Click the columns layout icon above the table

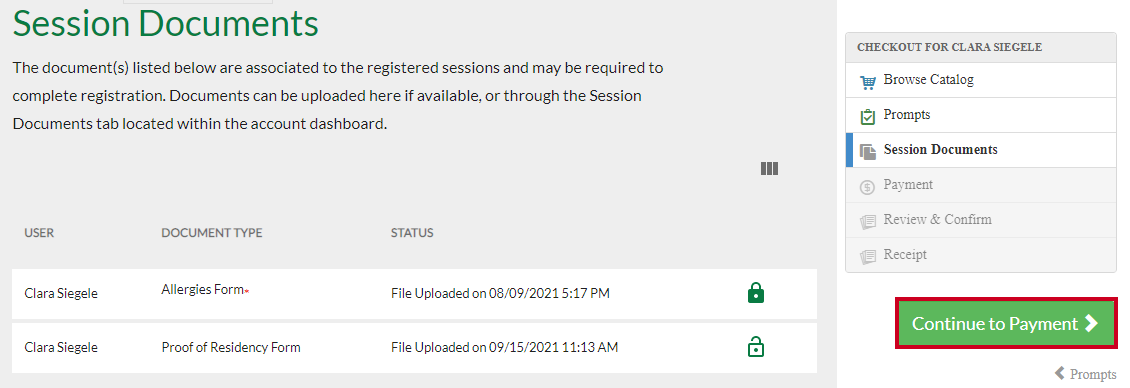pos(769,168)
